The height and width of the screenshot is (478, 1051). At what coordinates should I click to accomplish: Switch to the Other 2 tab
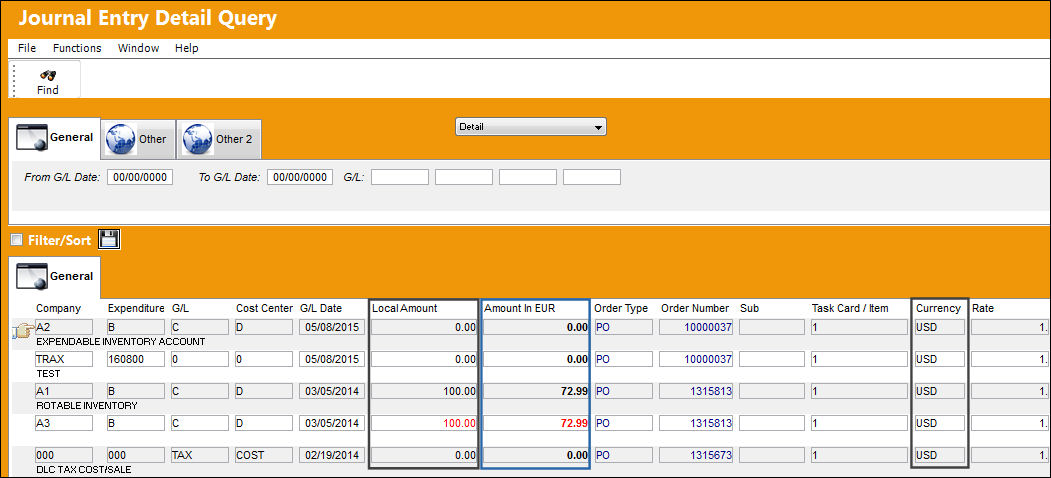coord(219,139)
